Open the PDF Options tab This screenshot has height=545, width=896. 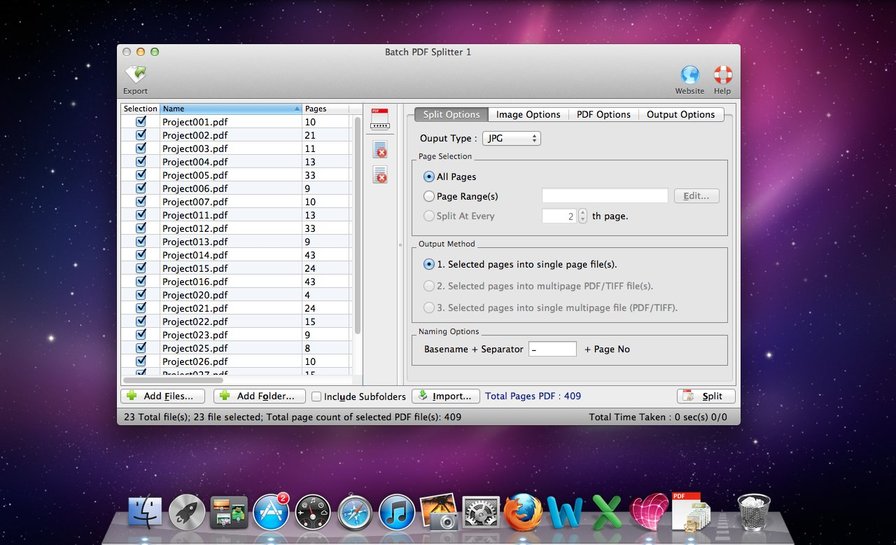tap(603, 115)
